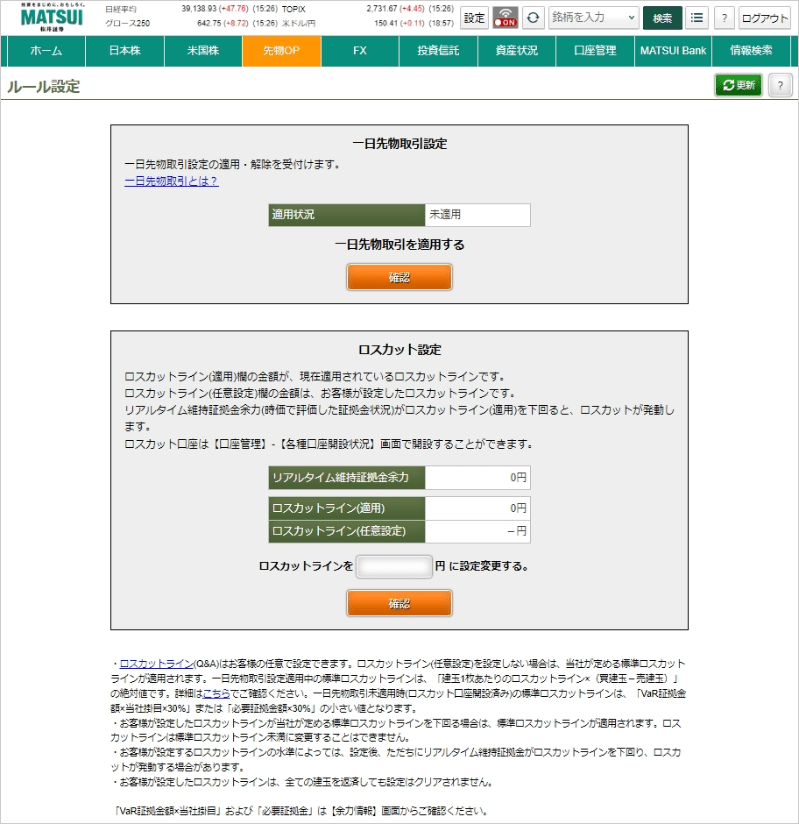Click the リアルタイム維持証拠金余力 label
Image resolution: width=799 pixels, height=824 pixels.
(347, 477)
